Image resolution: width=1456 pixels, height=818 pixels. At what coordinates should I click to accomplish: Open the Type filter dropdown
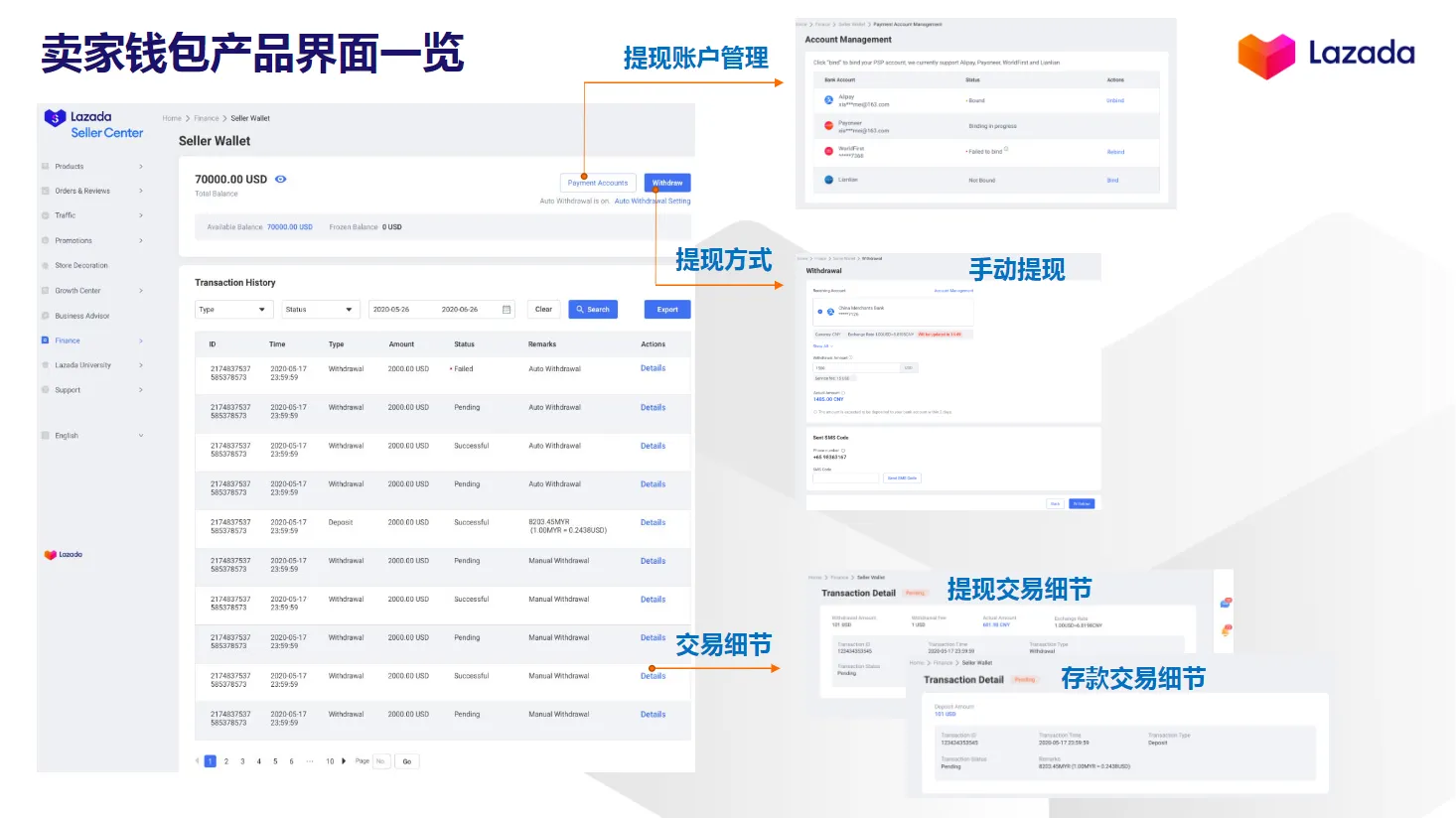click(232, 309)
